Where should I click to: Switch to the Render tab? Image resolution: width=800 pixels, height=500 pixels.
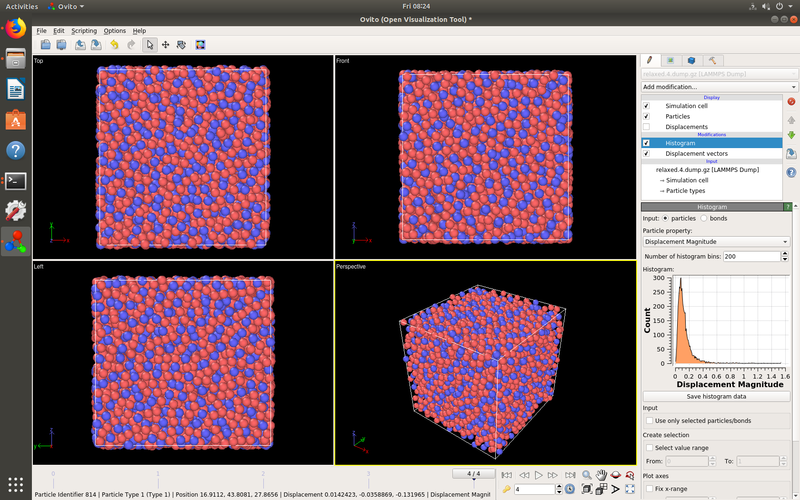tap(671, 60)
